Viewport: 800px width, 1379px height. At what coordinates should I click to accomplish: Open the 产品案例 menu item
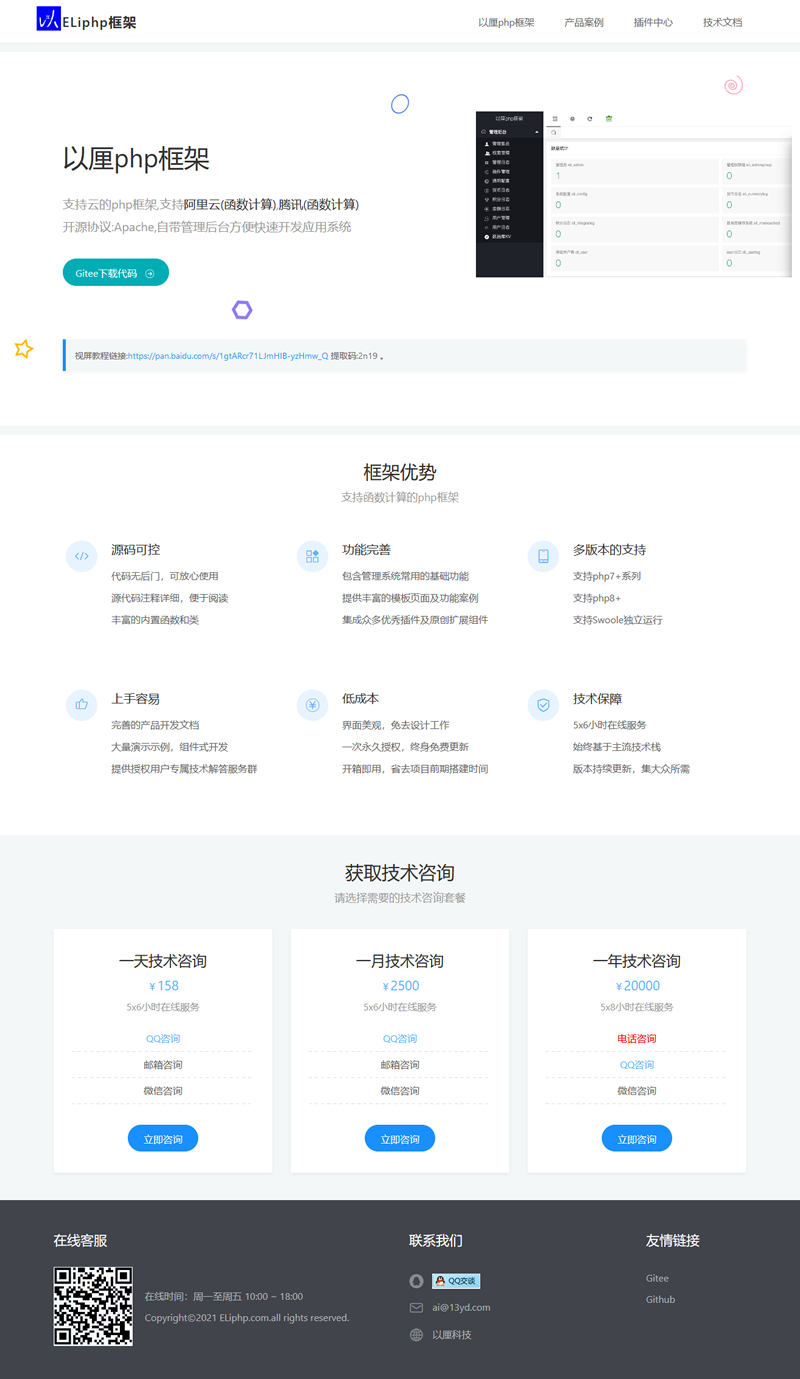click(x=583, y=21)
